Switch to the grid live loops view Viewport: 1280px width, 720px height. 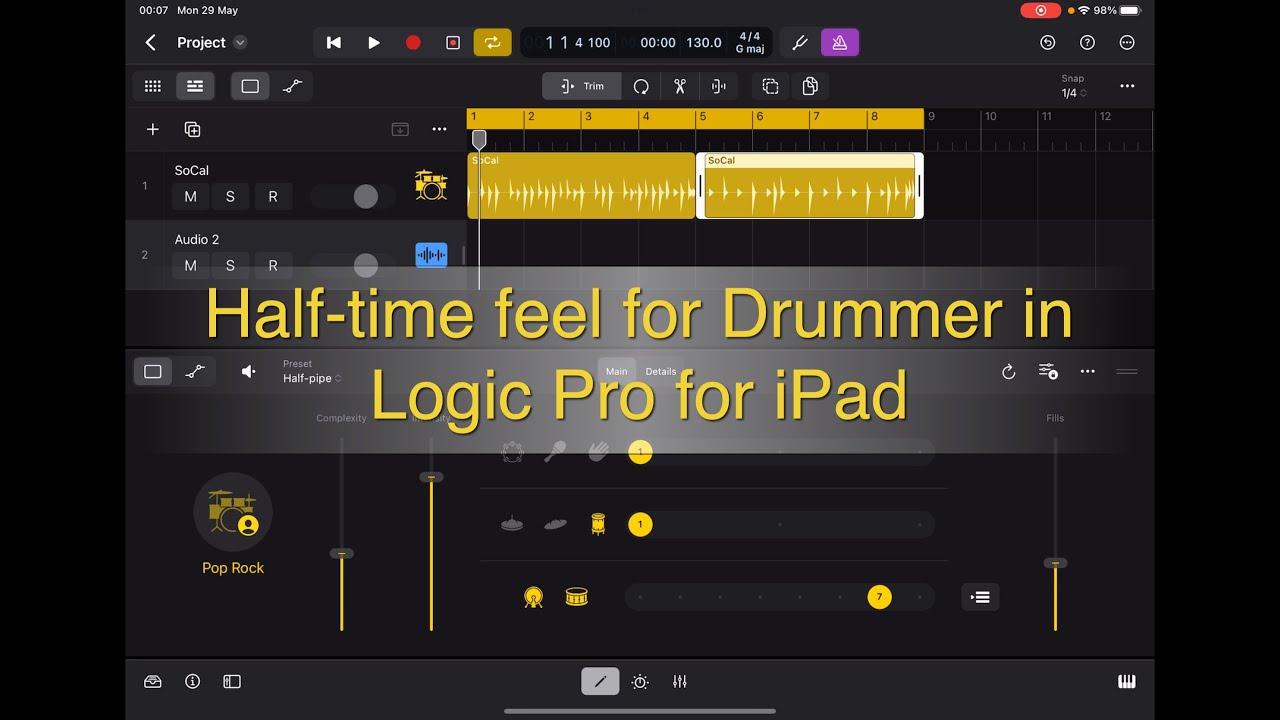click(x=153, y=86)
